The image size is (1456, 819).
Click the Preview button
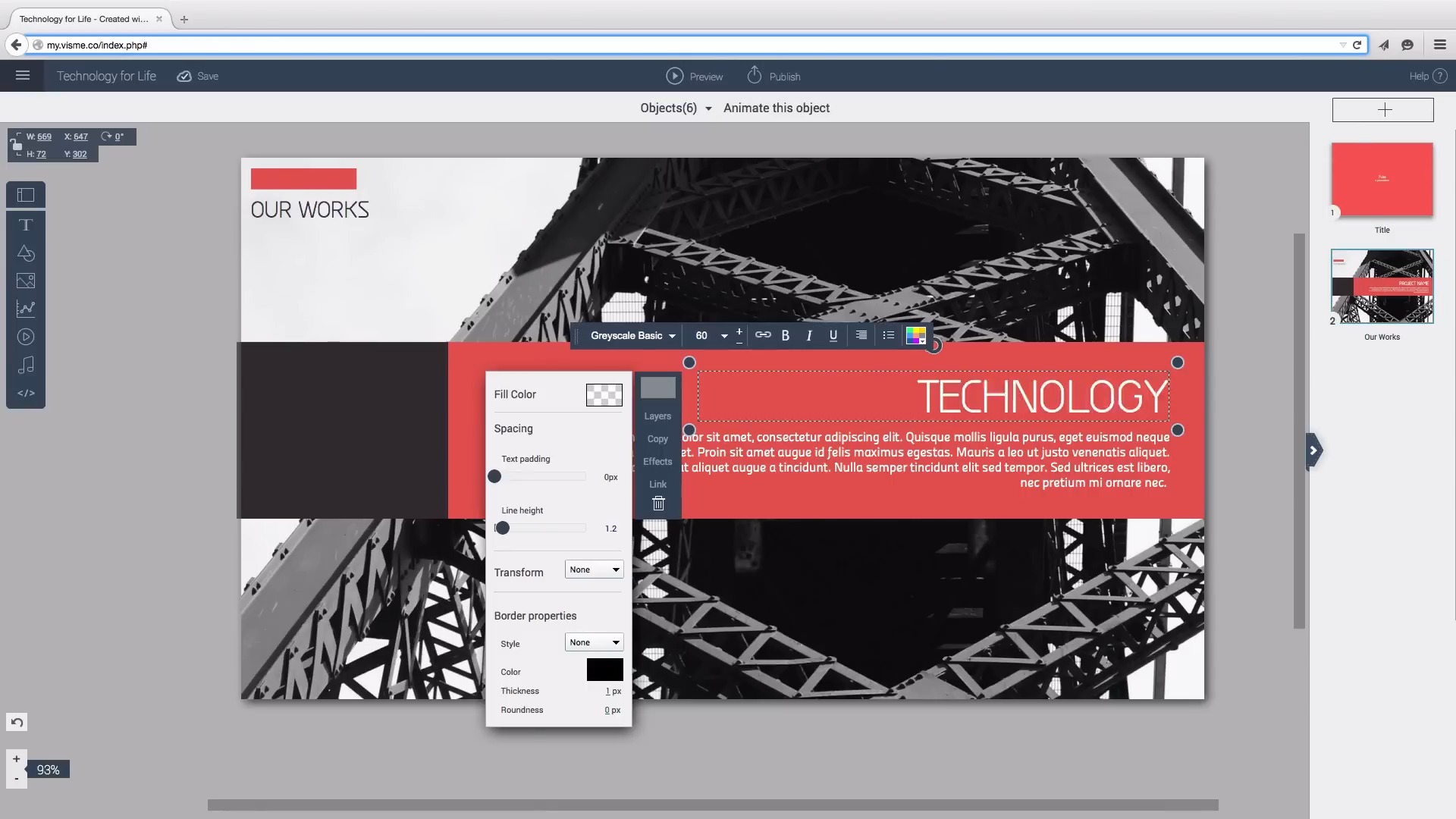(x=695, y=75)
